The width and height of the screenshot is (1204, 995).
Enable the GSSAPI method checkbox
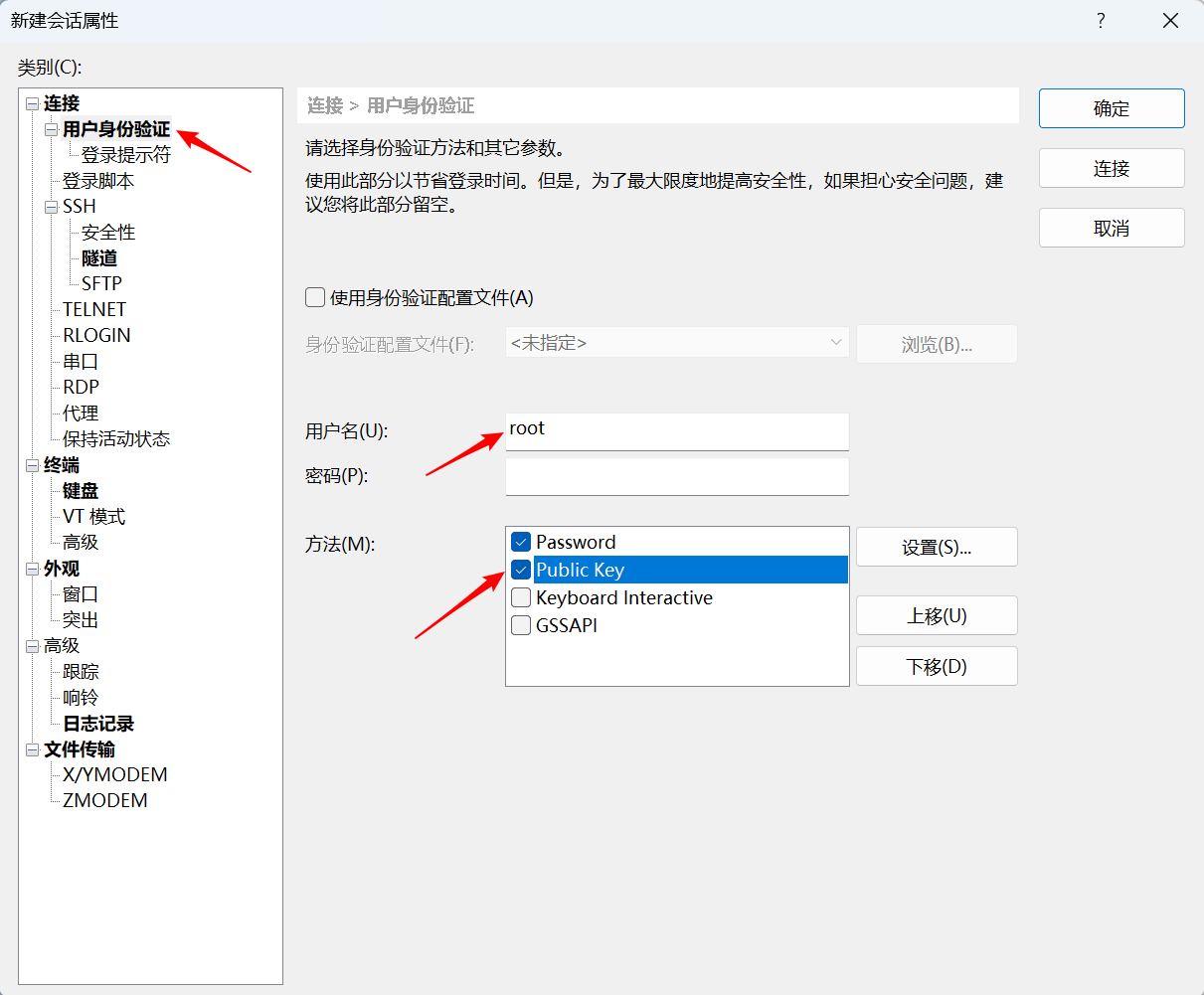click(x=520, y=625)
